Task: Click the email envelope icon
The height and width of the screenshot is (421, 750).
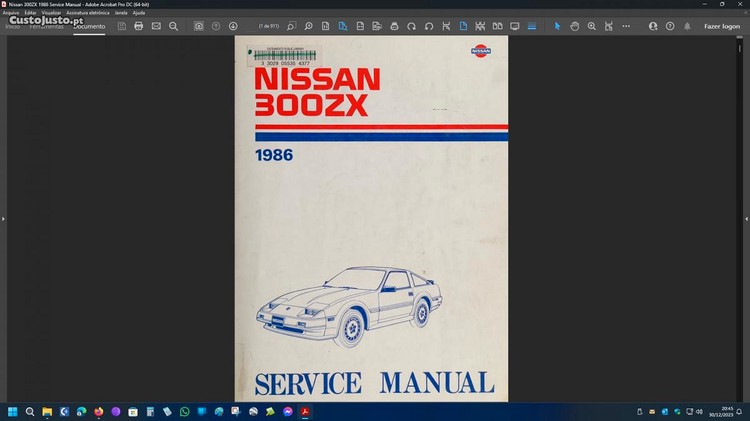Action: (x=156, y=26)
